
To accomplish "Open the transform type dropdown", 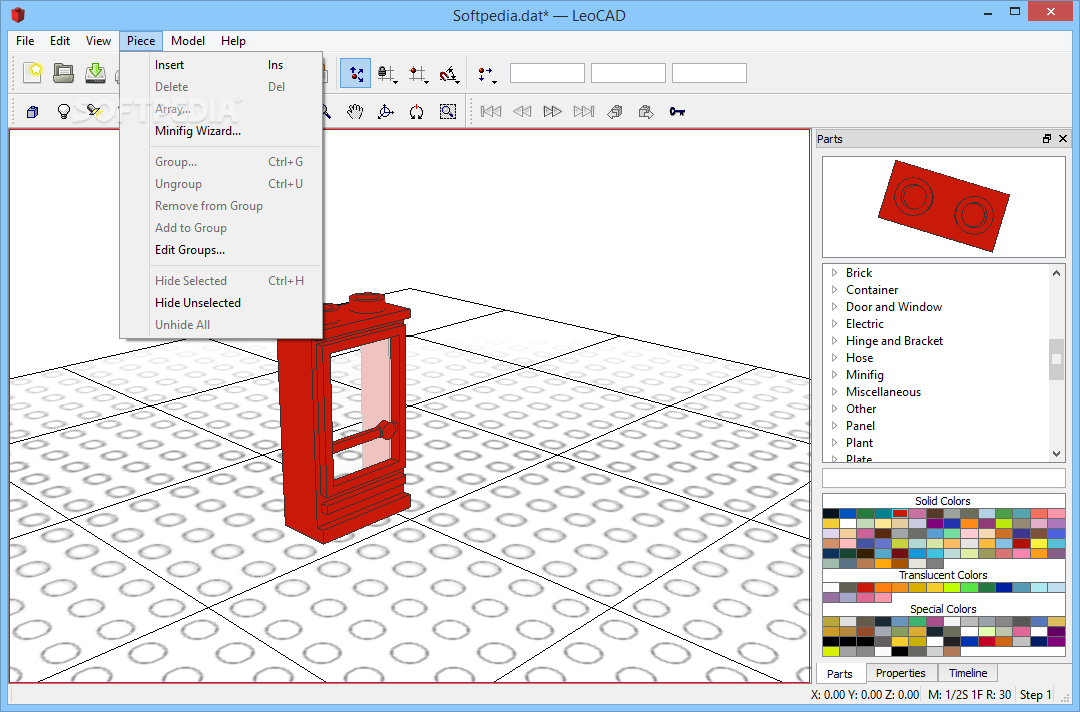I will coord(487,74).
